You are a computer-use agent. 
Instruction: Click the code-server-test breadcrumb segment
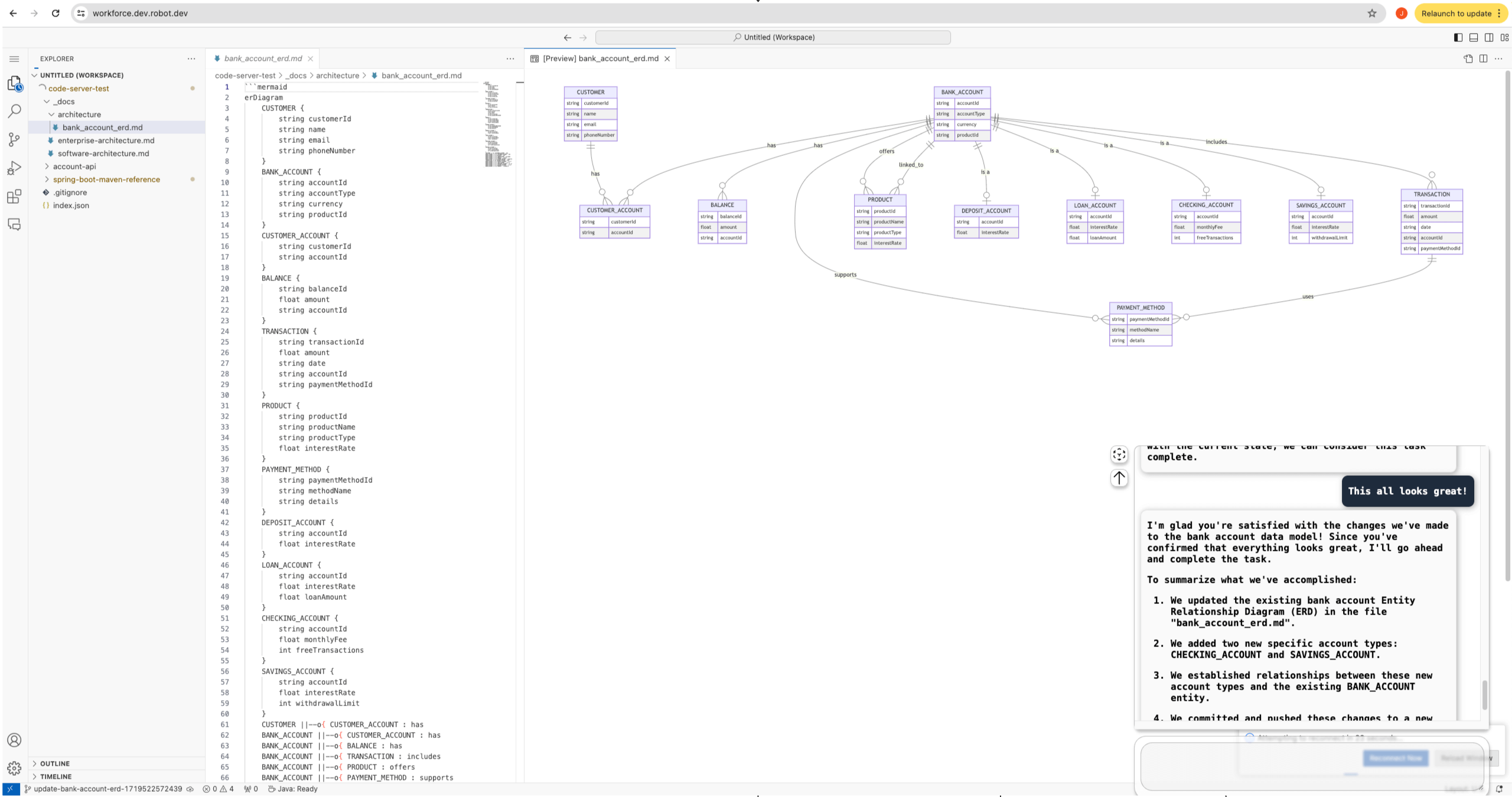(x=245, y=76)
